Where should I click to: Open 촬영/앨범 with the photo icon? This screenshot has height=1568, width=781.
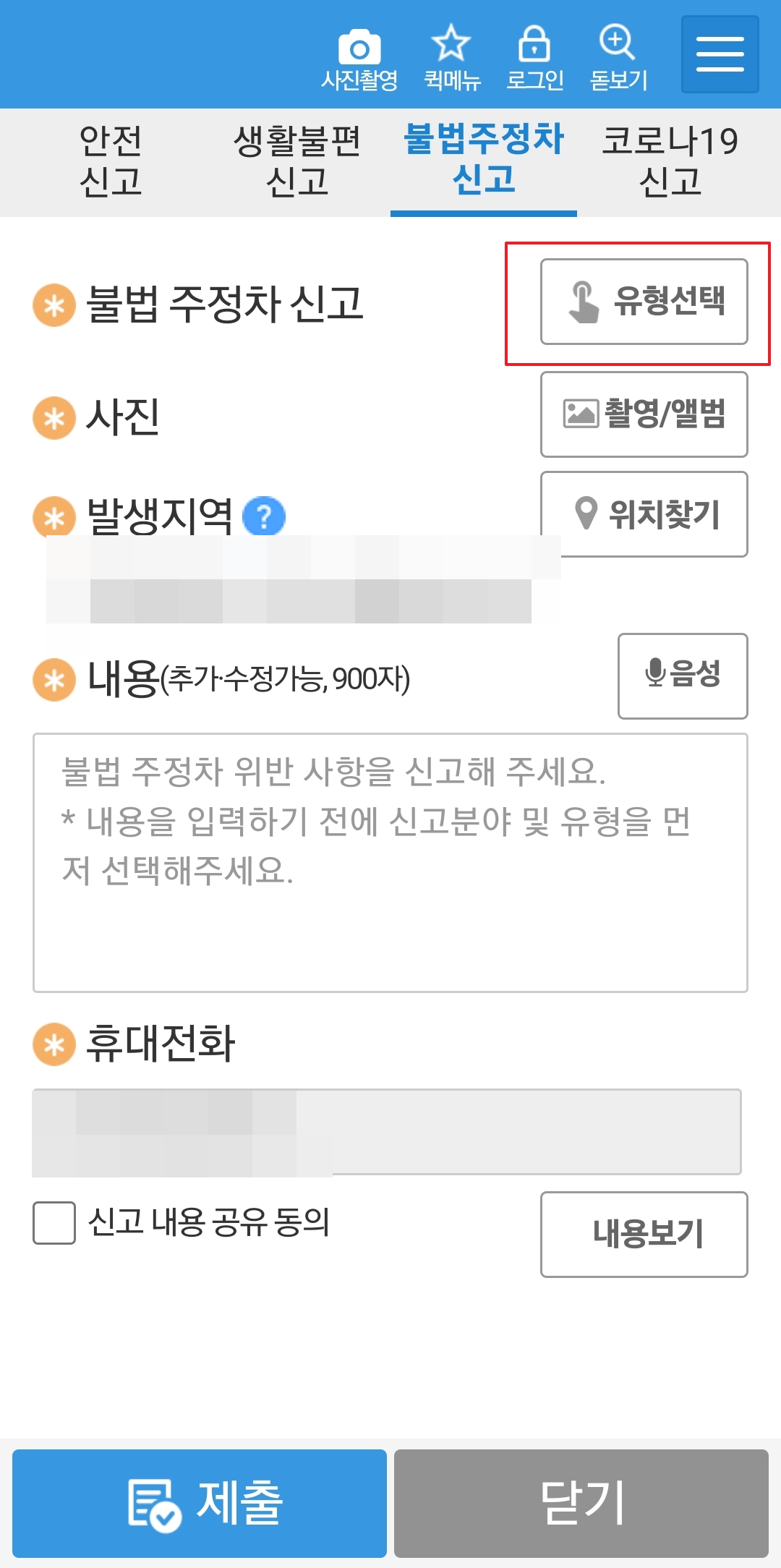click(643, 414)
